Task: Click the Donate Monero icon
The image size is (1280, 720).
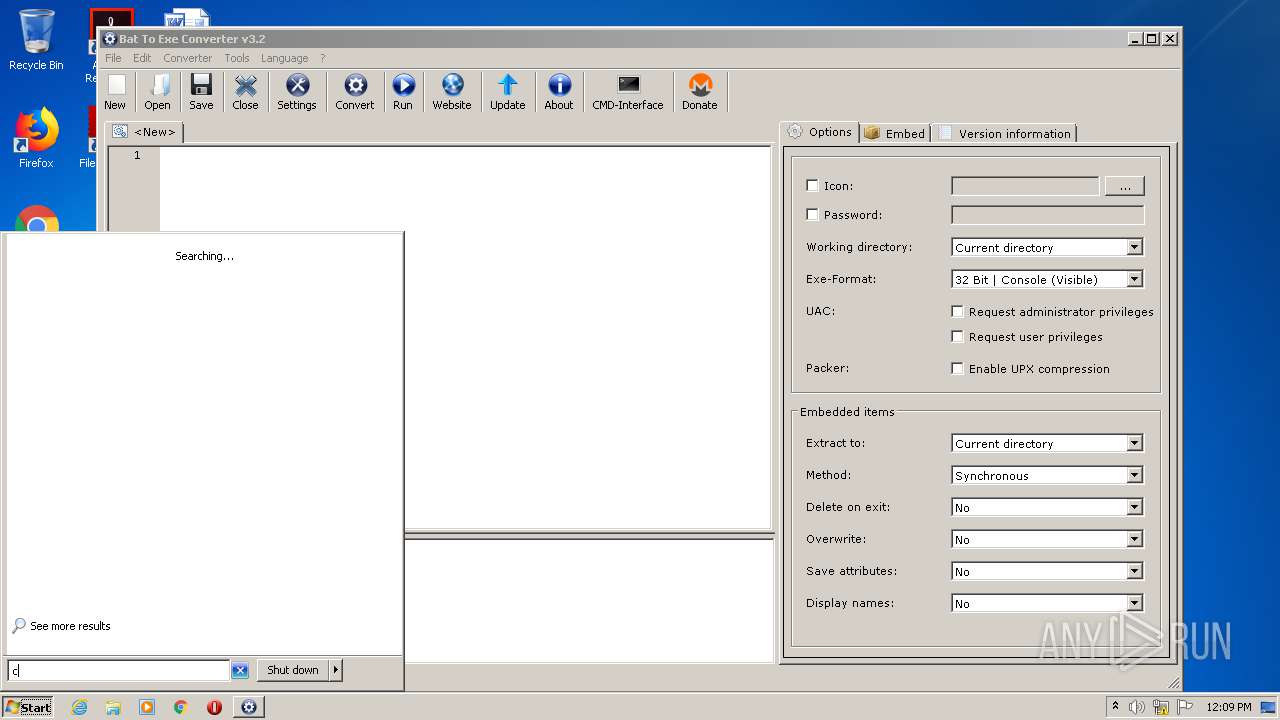Action: 700,91
